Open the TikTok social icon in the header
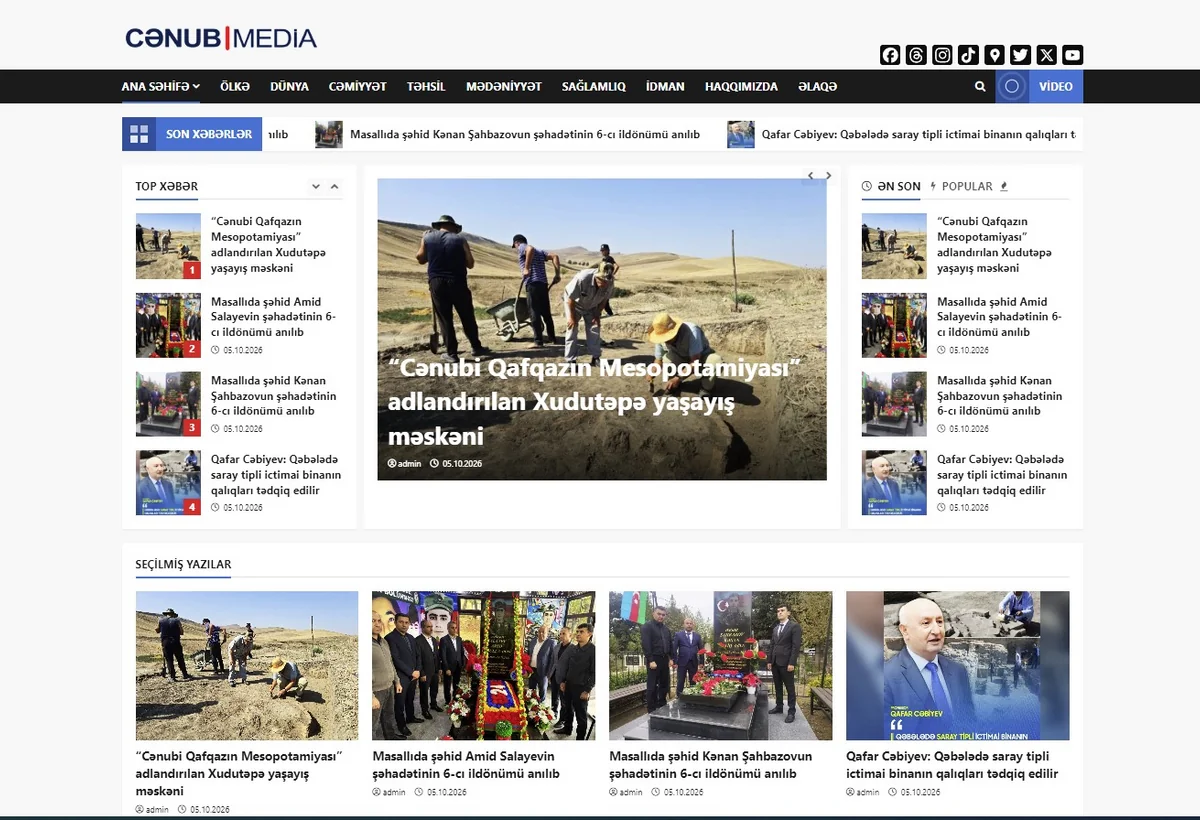Screen dimensions: 1200x820 tap(968, 55)
